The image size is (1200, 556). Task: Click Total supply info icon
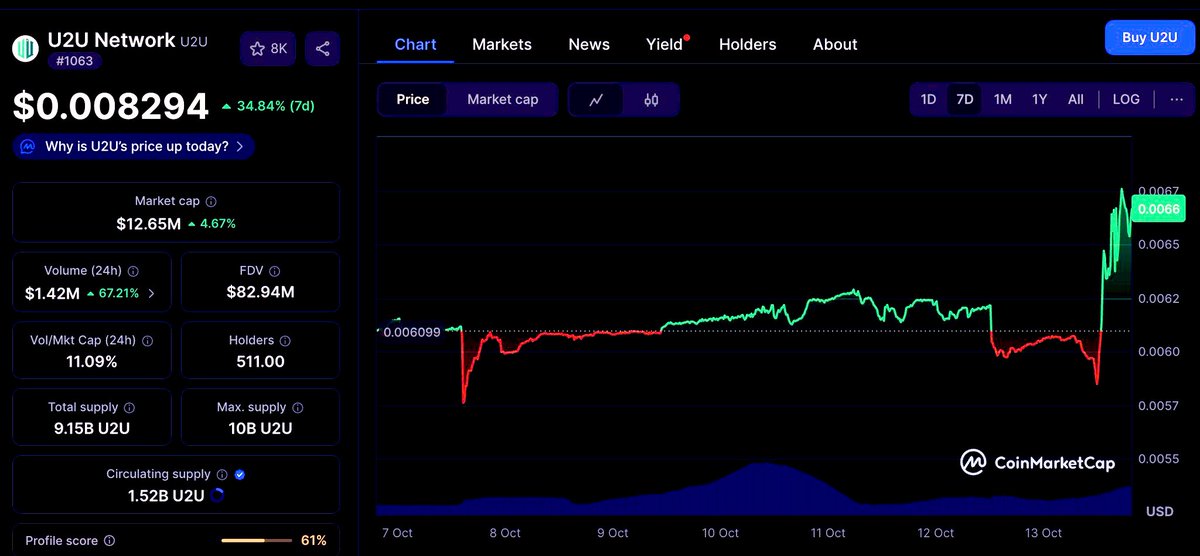tap(129, 408)
